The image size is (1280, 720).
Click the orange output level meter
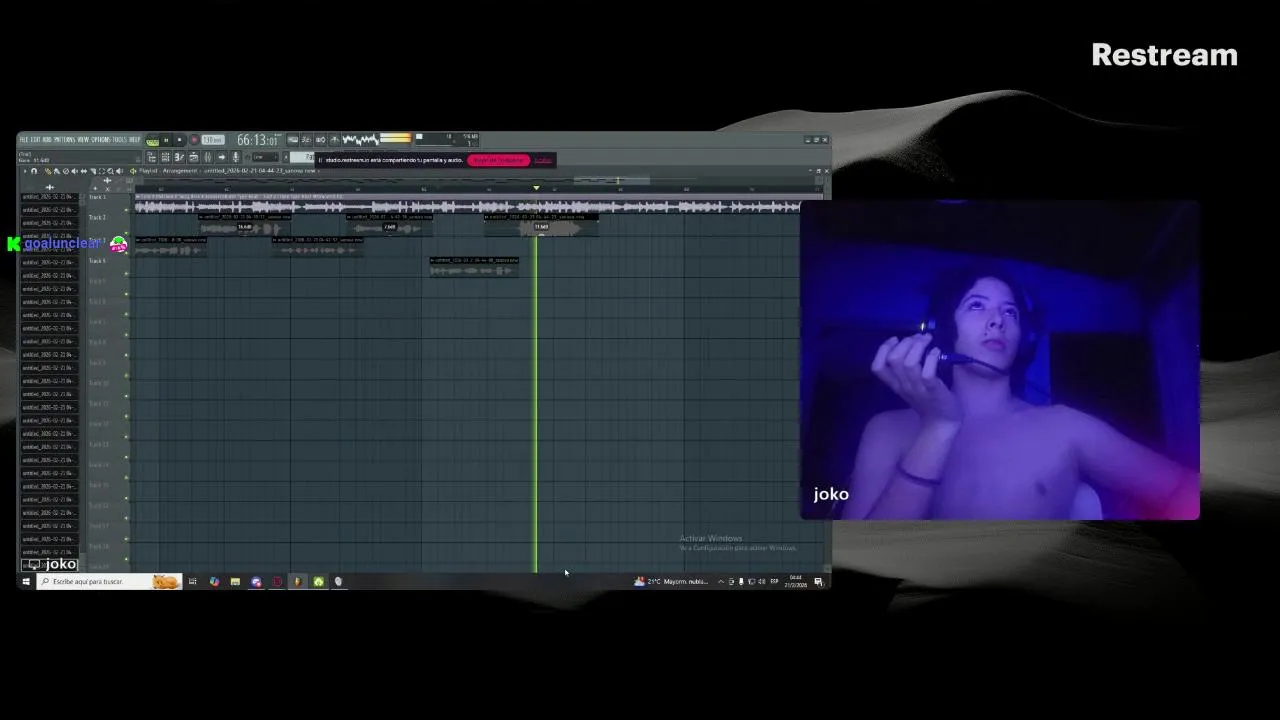(395, 138)
